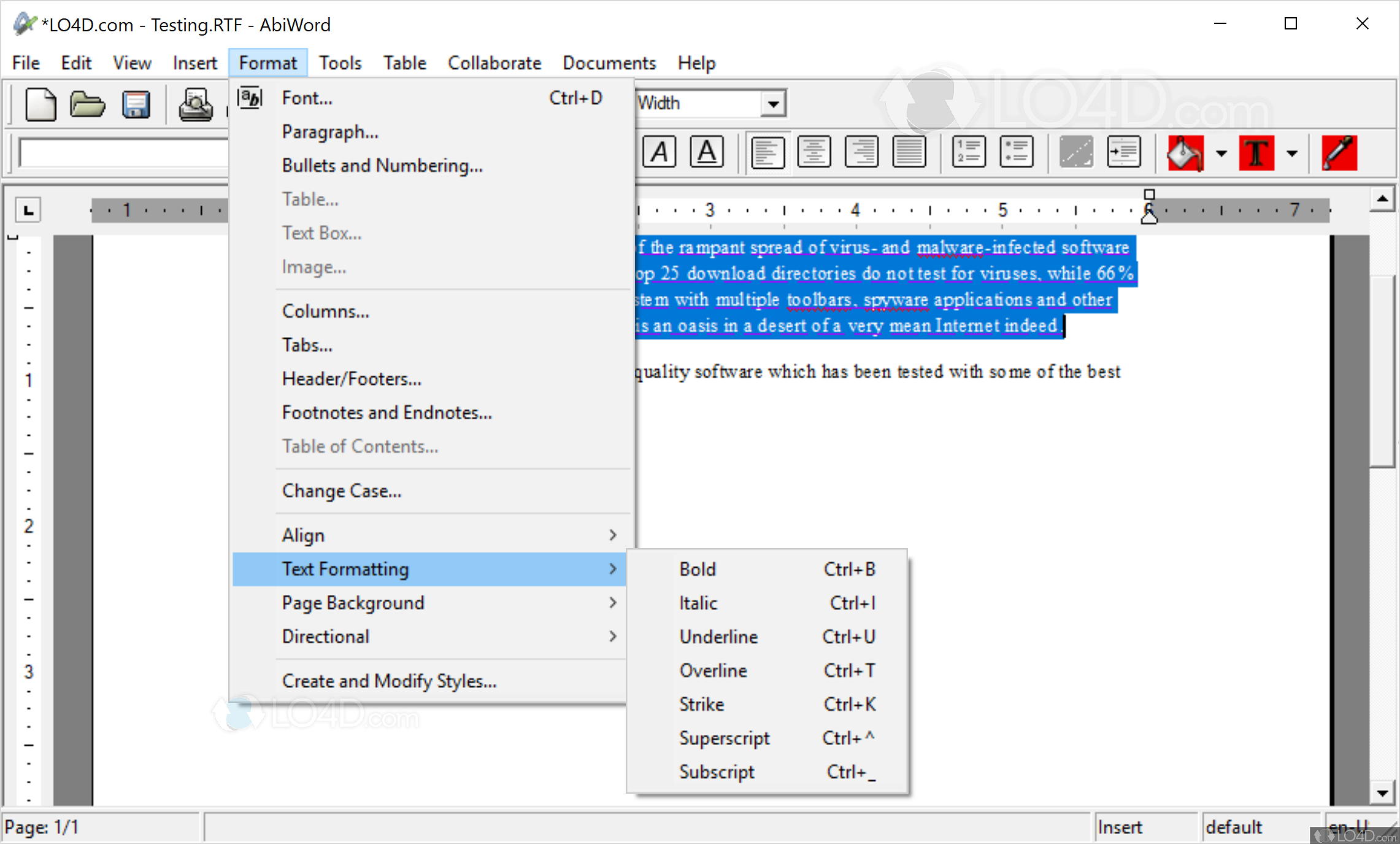Screen dimensions: 1400x844
Task: Select Create and Modify Styles option
Action: pos(389,681)
